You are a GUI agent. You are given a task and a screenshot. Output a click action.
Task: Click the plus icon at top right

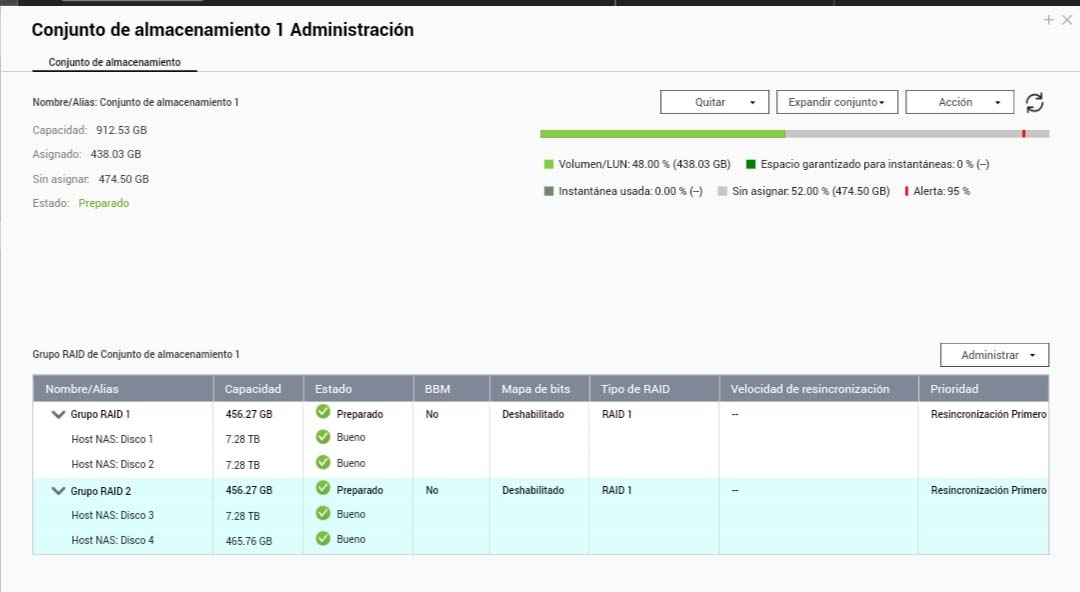tap(1048, 20)
